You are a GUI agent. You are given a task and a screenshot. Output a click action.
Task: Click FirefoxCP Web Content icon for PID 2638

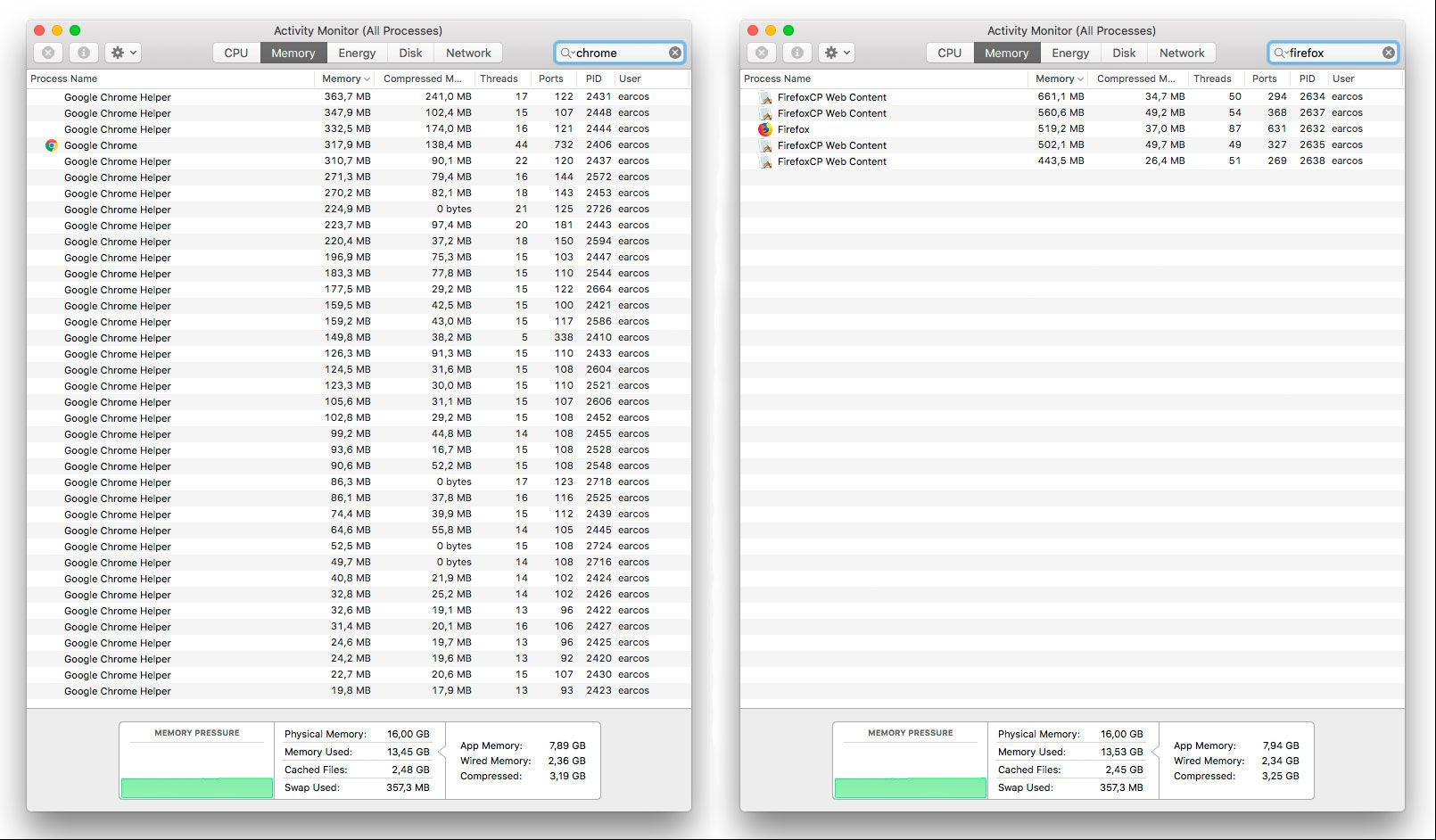pyautogui.click(x=765, y=161)
